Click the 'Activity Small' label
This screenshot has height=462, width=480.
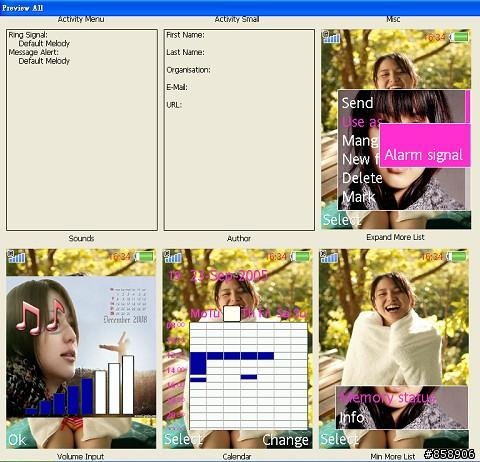[237, 19]
